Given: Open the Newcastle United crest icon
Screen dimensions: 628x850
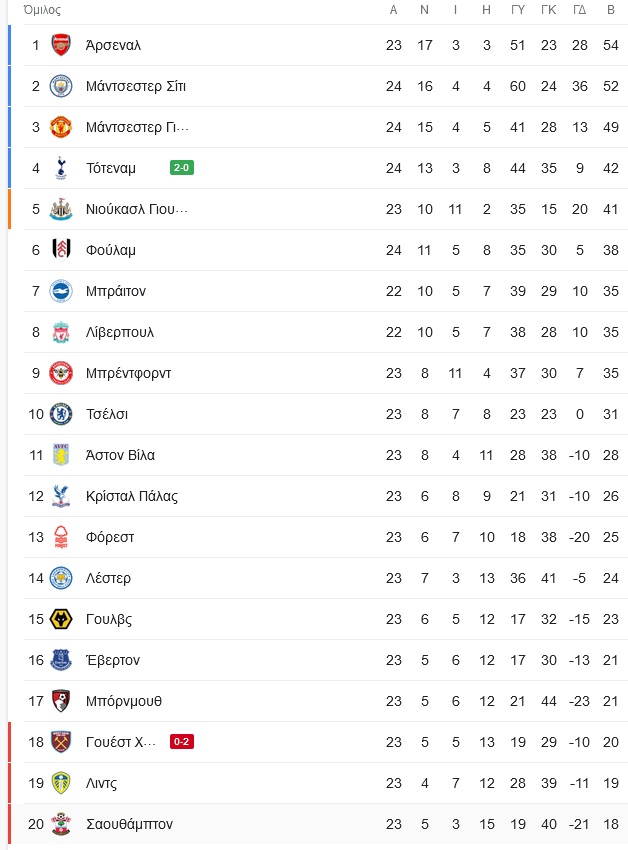Looking at the screenshot, I should [61, 209].
